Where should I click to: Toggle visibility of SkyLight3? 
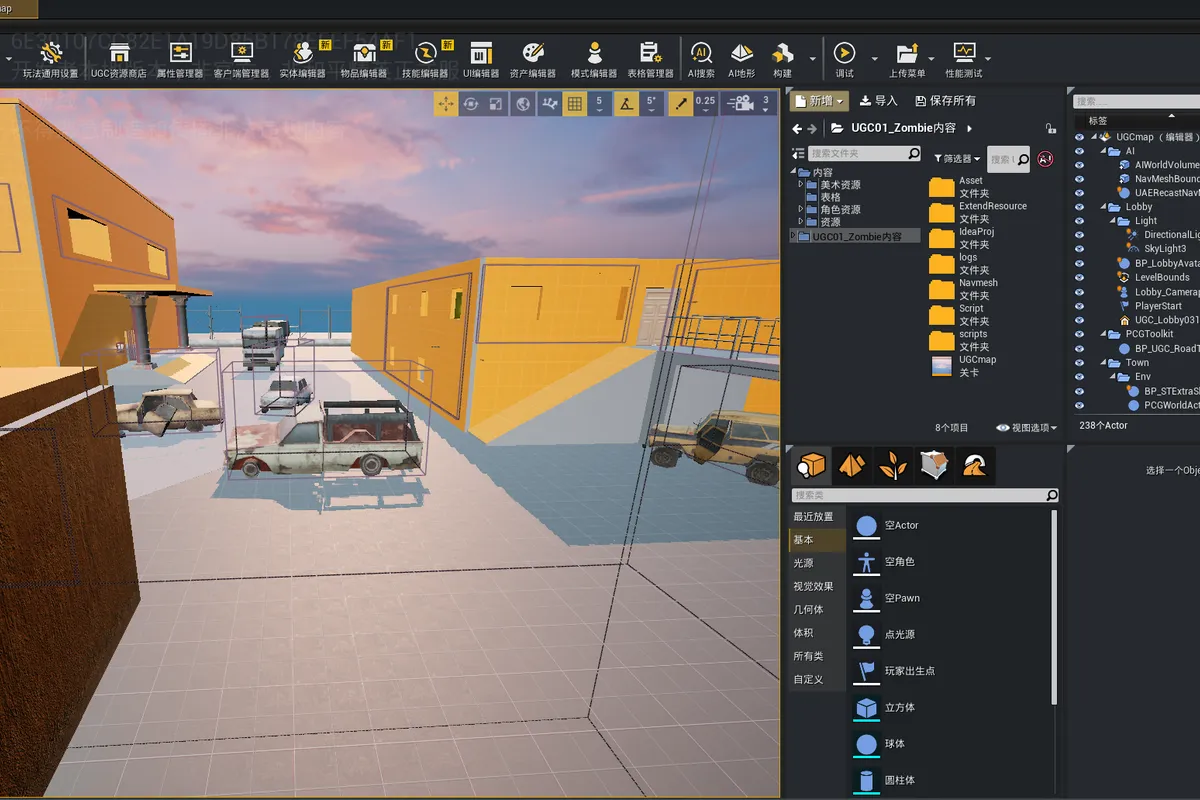coord(1079,249)
